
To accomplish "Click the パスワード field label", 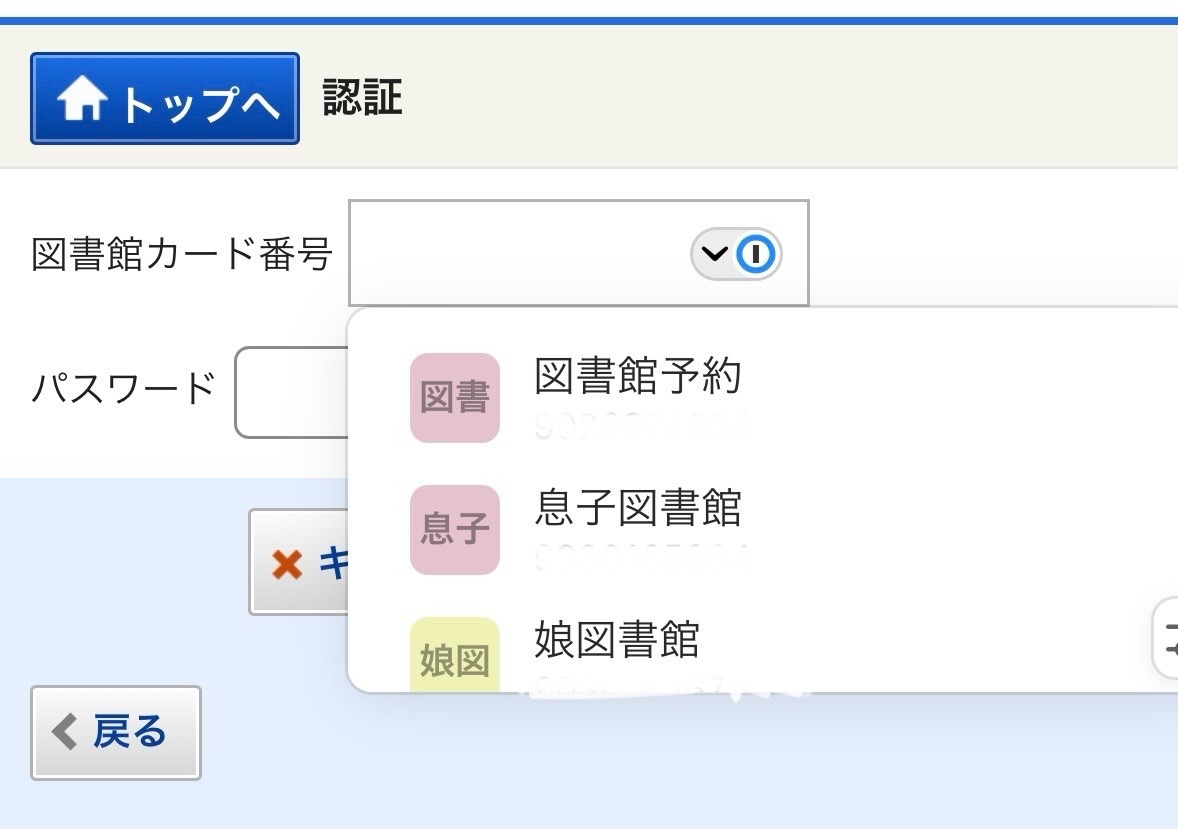I will coord(123,387).
